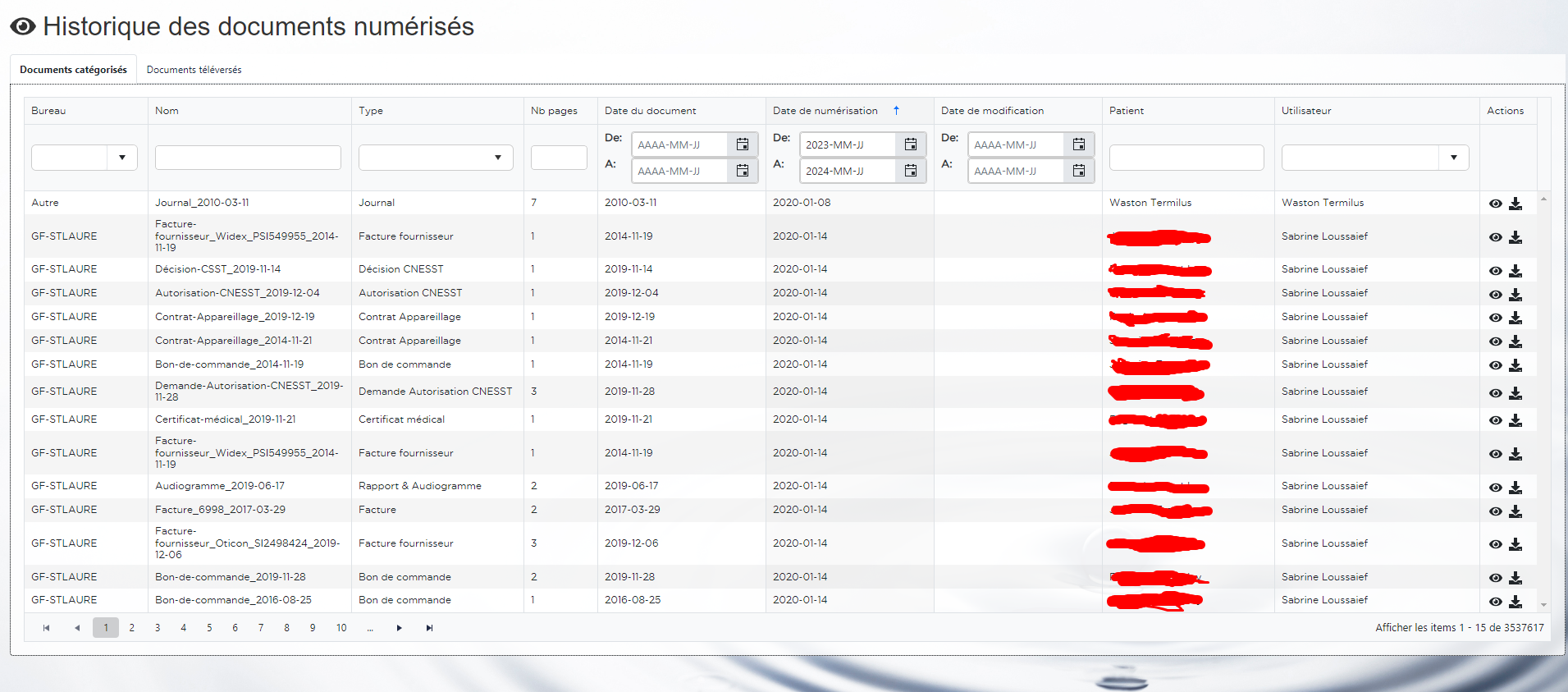This screenshot has width=1568, height=692.
Task: Preview the Audiogramme_2019-06-17 document
Action: (x=1495, y=488)
